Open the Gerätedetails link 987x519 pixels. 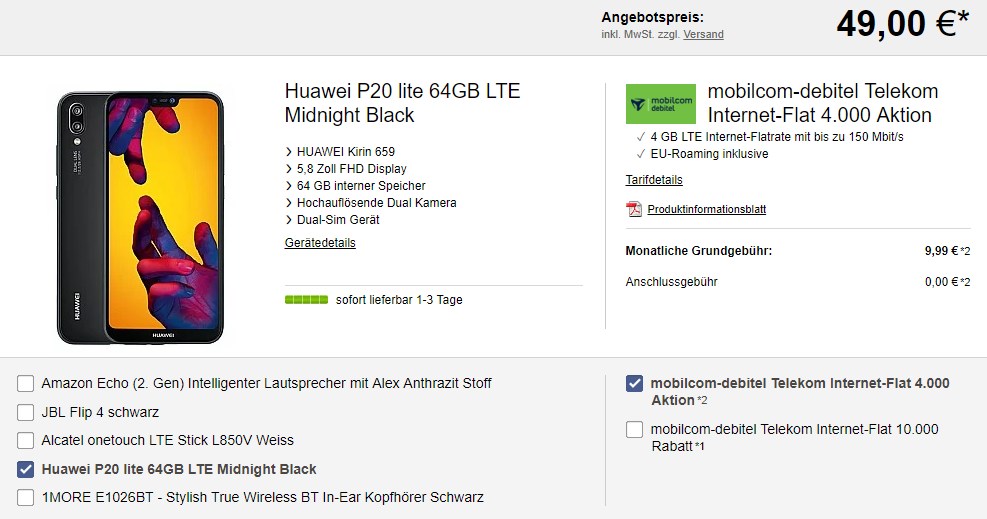click(320, 243)
